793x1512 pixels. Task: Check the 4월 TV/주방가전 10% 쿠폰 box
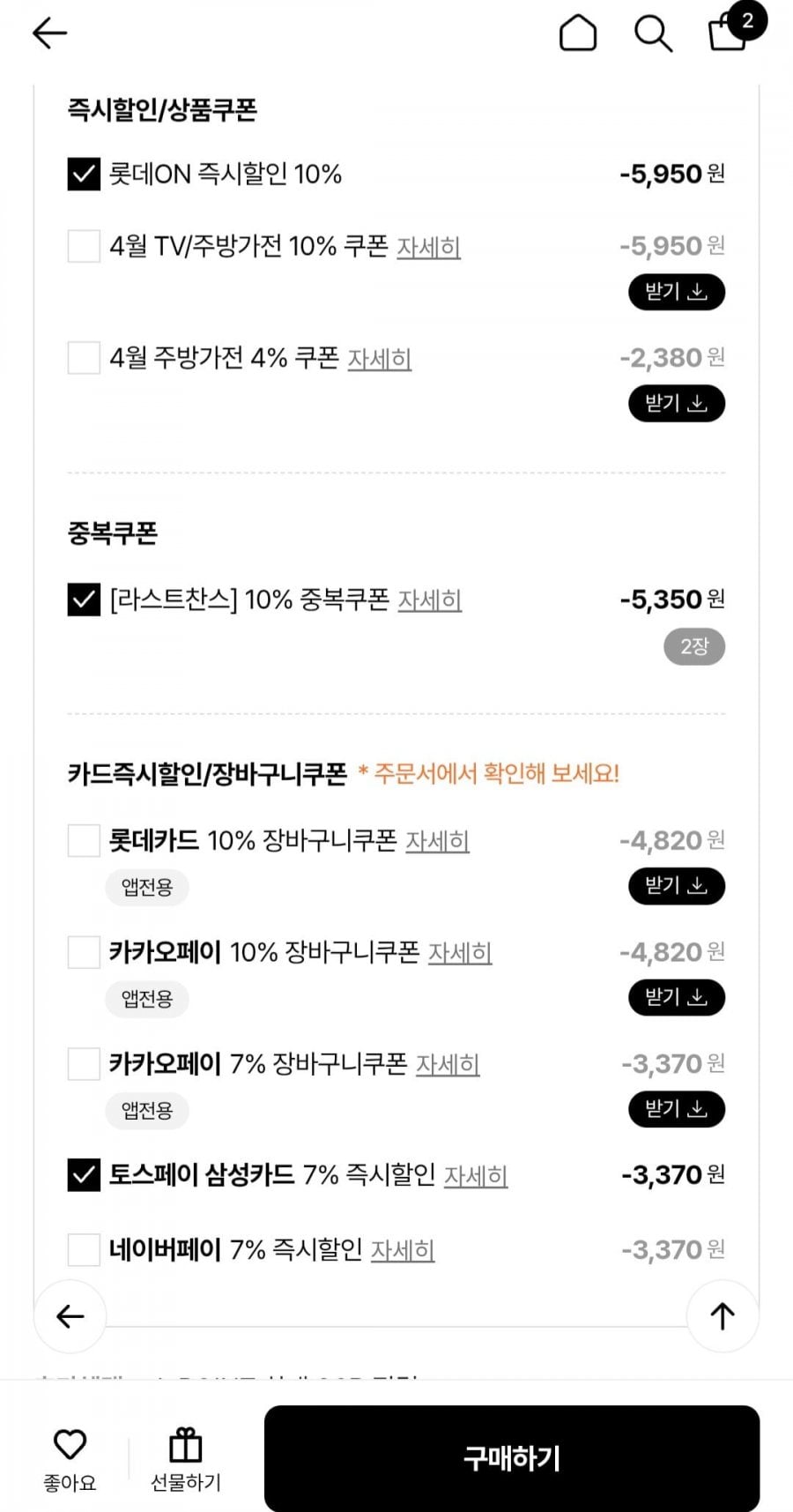click(84, 246)
